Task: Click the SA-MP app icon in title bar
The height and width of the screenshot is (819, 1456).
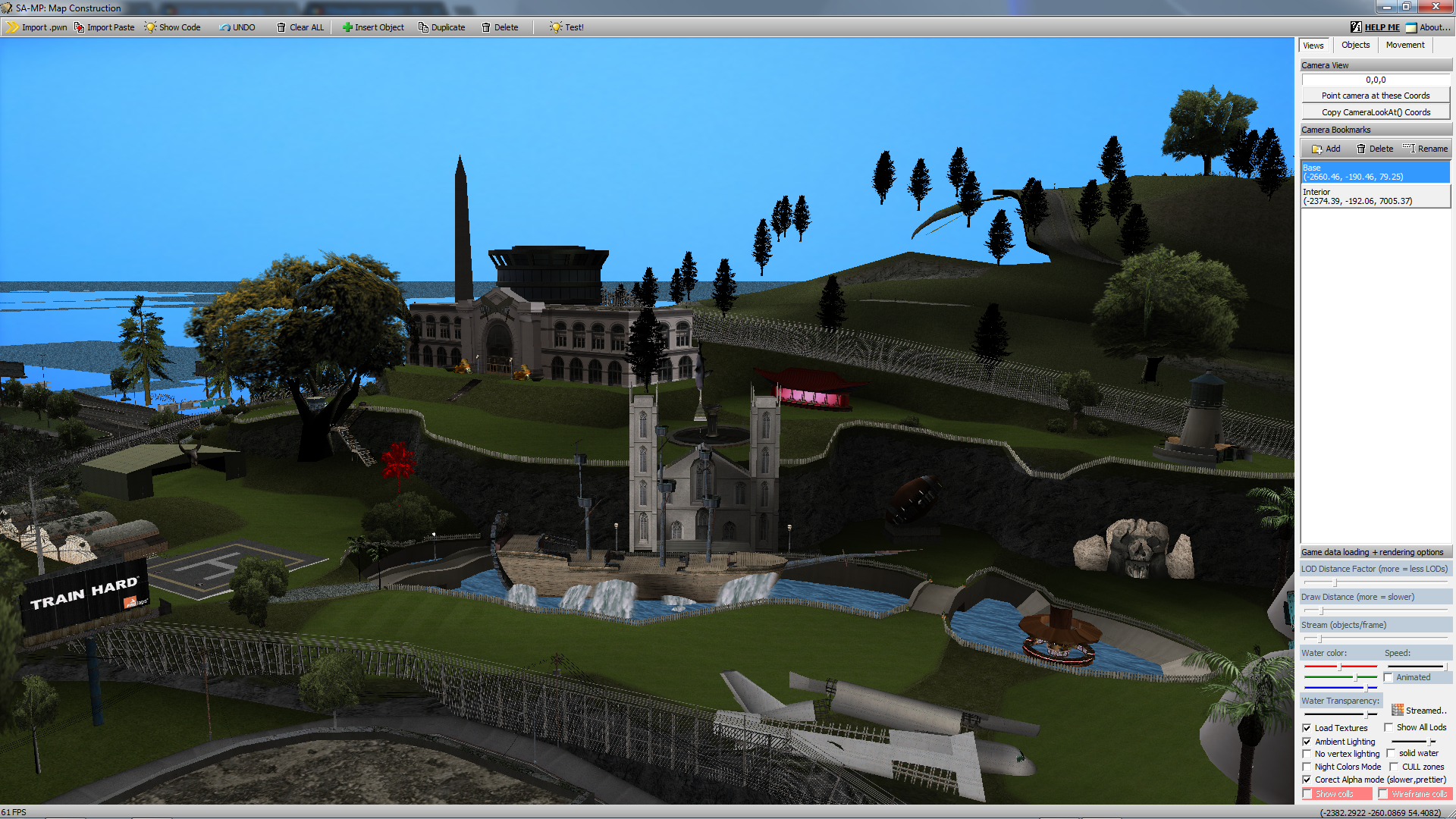Action: (8, 8)
